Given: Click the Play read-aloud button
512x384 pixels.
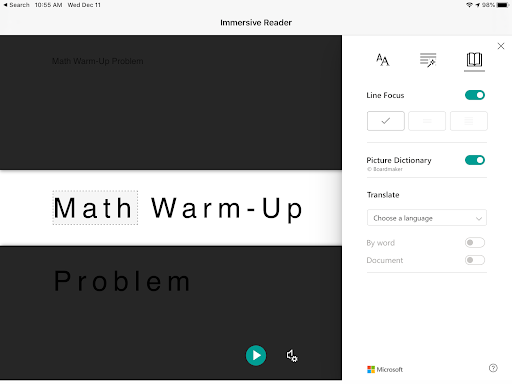Looking at the screenshot, I should [x=256, y=356].
